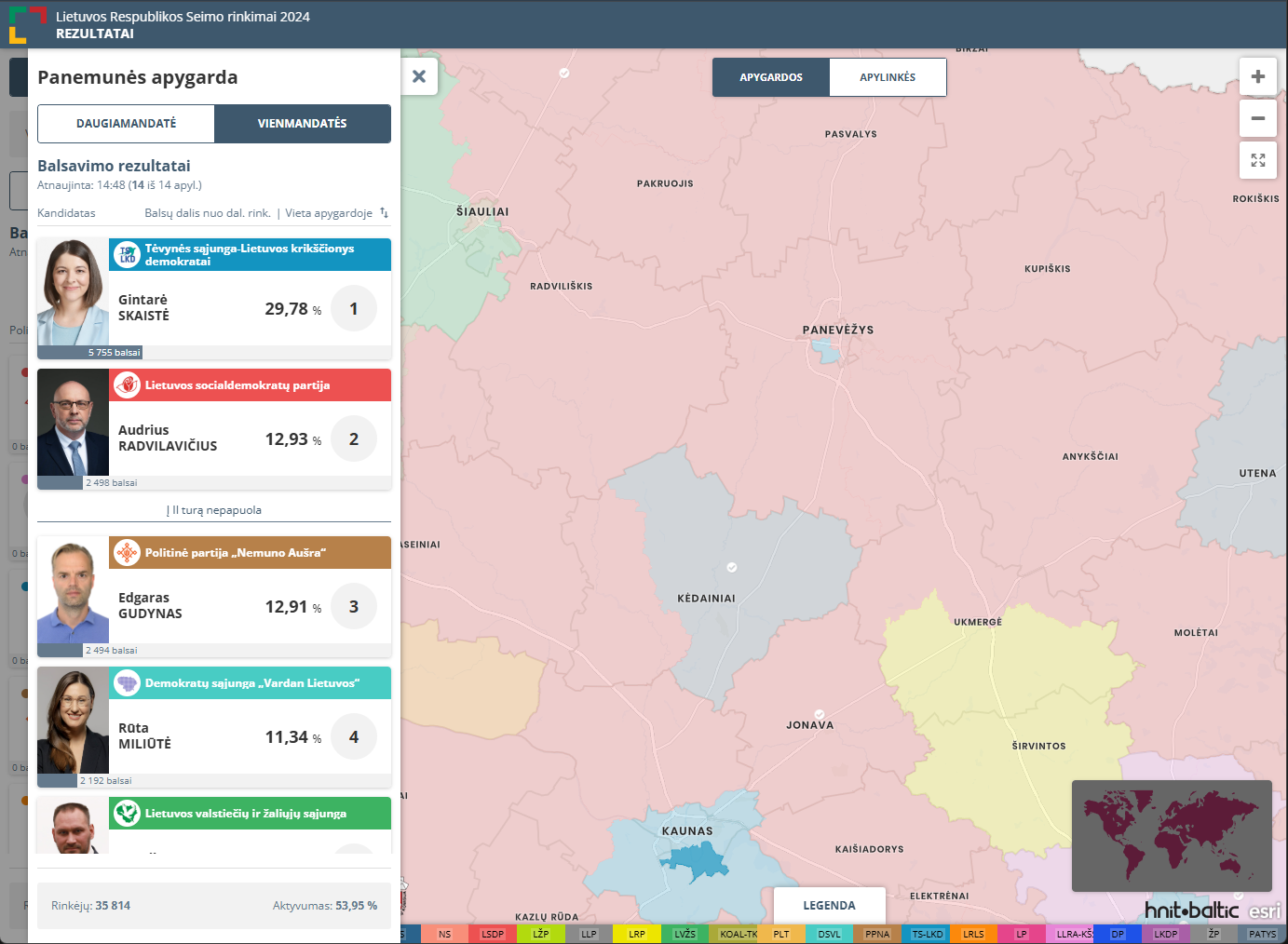Click the Aktyvumas 53,95 % statistic
The image size is (1288, 944).
(325, 906)
